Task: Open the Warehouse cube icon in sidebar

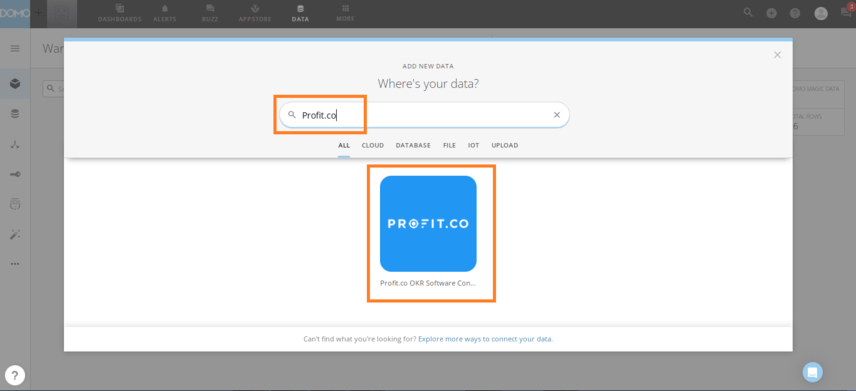Action: 15,84
